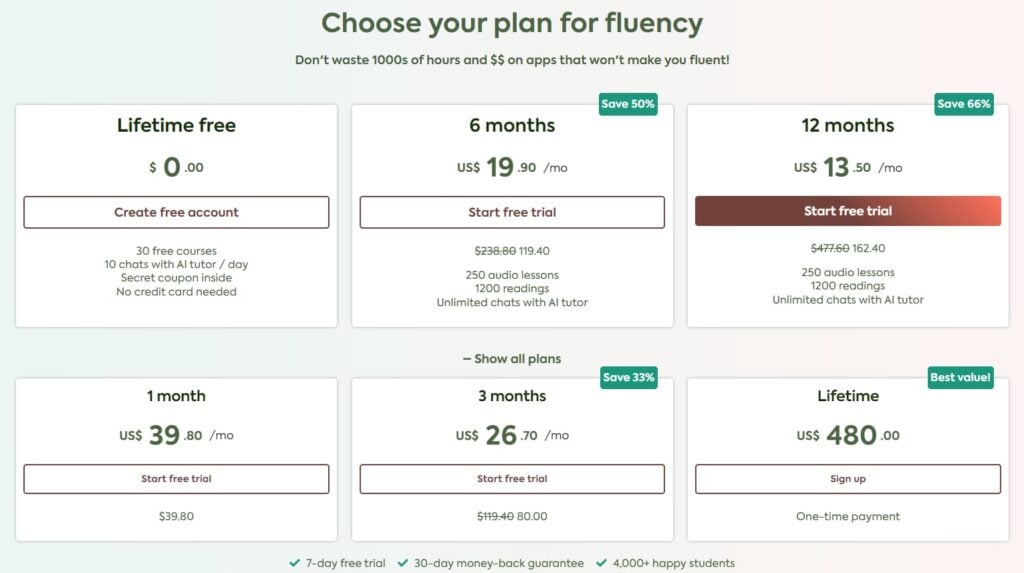Click the checkmark beside 4,000+ happy students
Image resolution: width=1024 pixels, height=573 pixels.
[x=602, y=563]
